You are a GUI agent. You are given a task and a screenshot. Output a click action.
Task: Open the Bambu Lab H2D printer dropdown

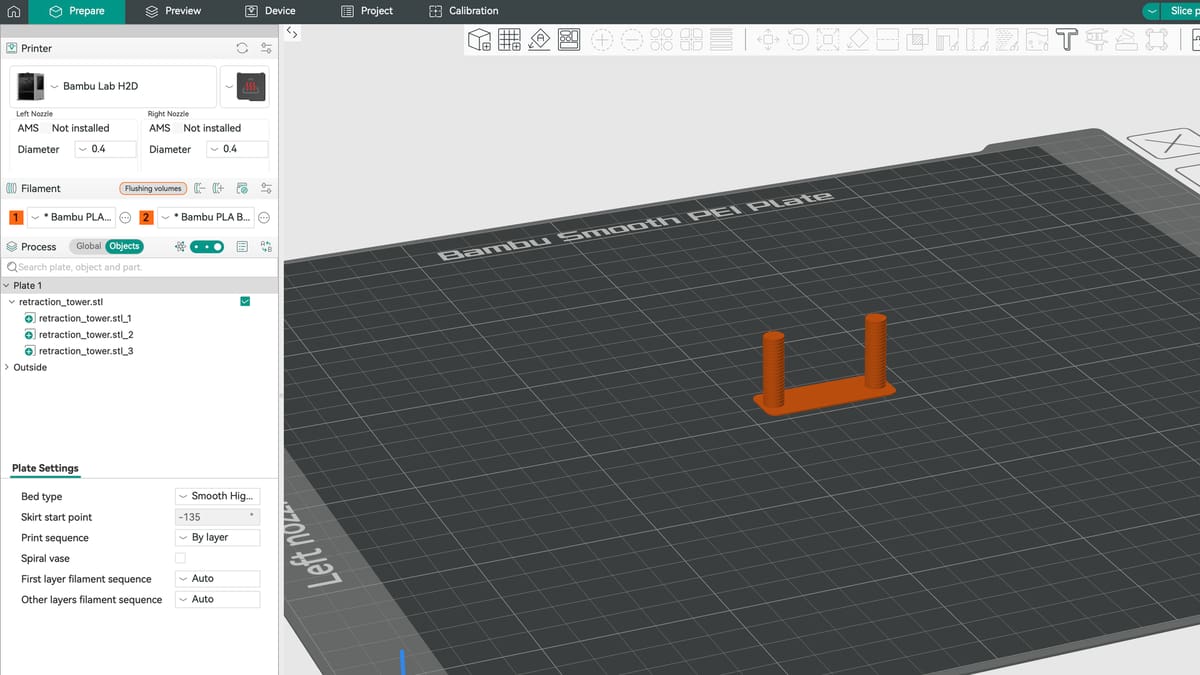pyautogui.click(x=114, y=87)
